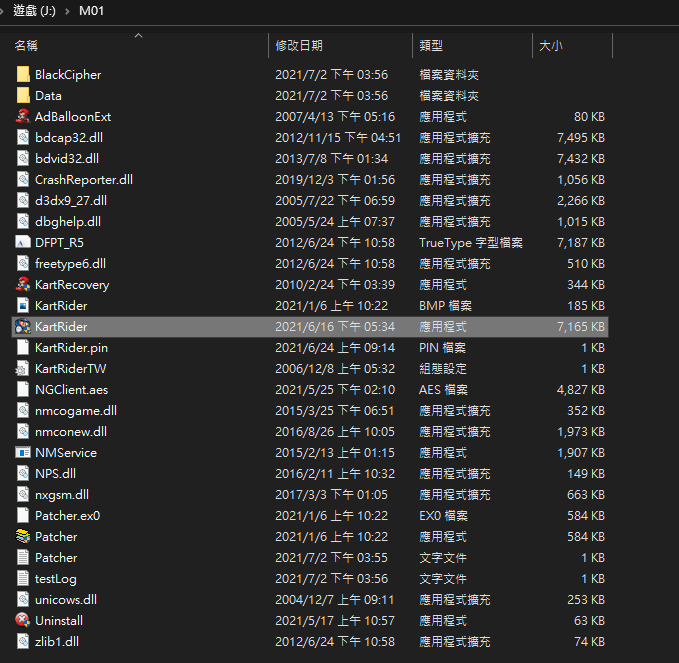Click the 74 KB size of zlib1.dll
The image size is (679, 663).
tap(589, 641)
